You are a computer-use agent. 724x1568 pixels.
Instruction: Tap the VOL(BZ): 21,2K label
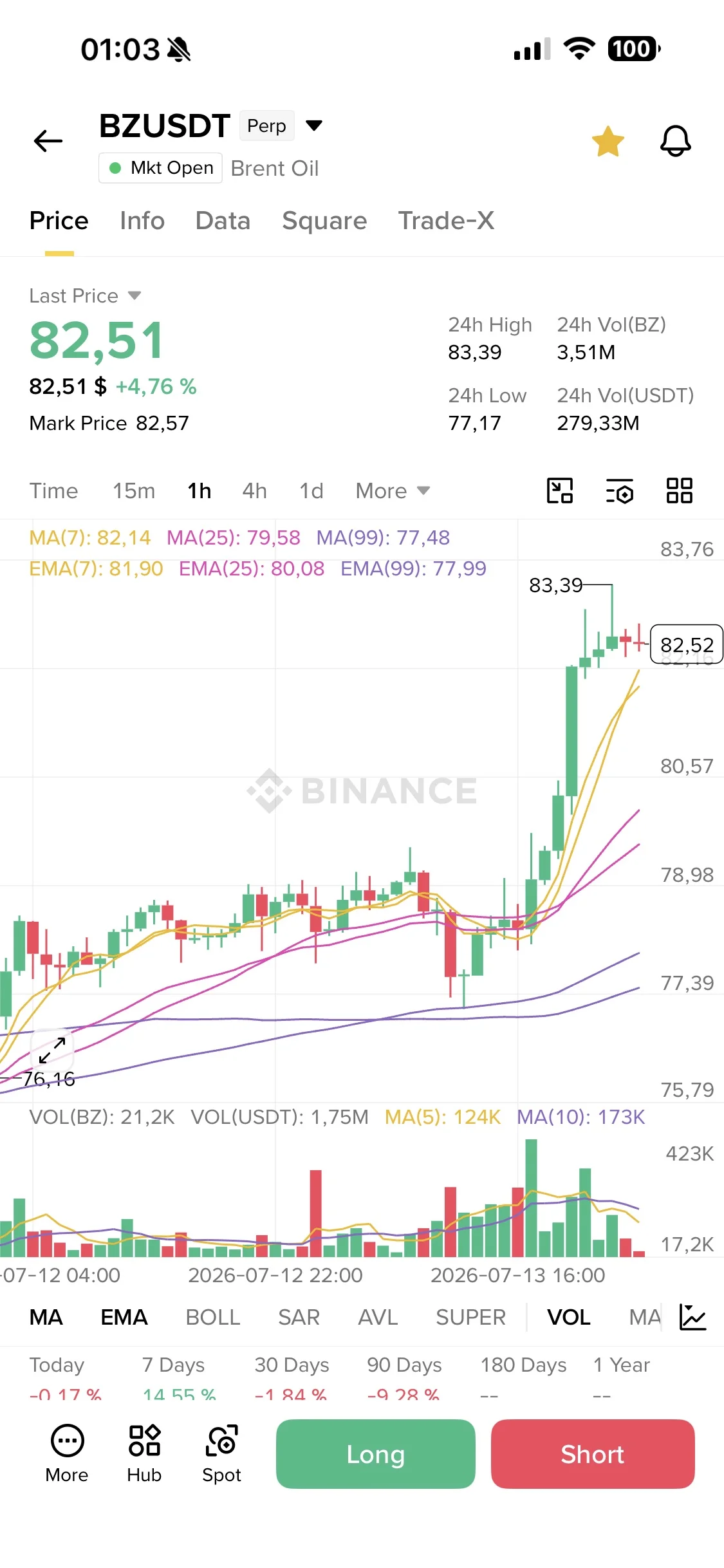(x=102, y=1117)
